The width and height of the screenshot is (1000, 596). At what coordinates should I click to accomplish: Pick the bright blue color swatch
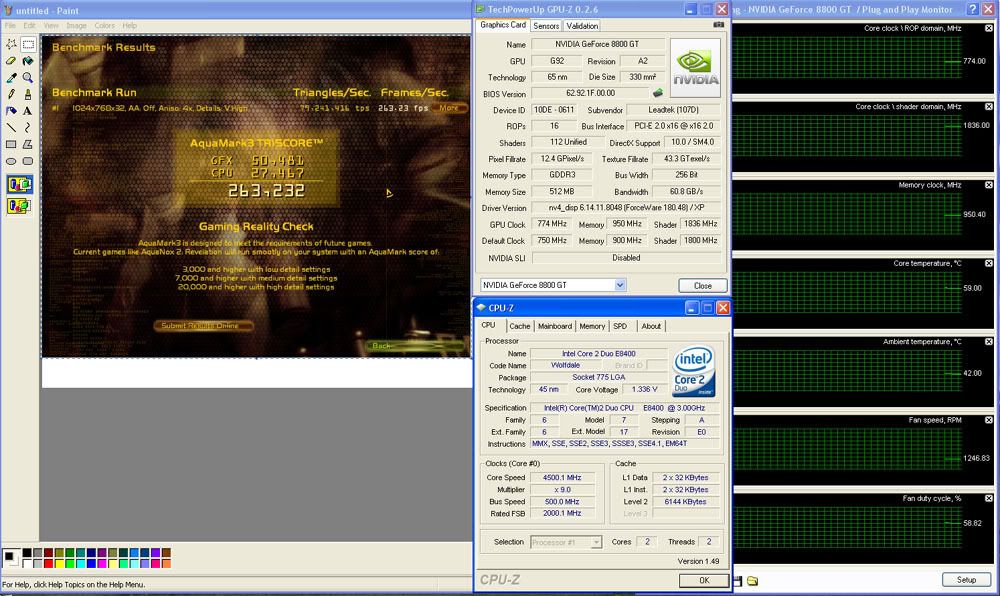coord(91,563)
